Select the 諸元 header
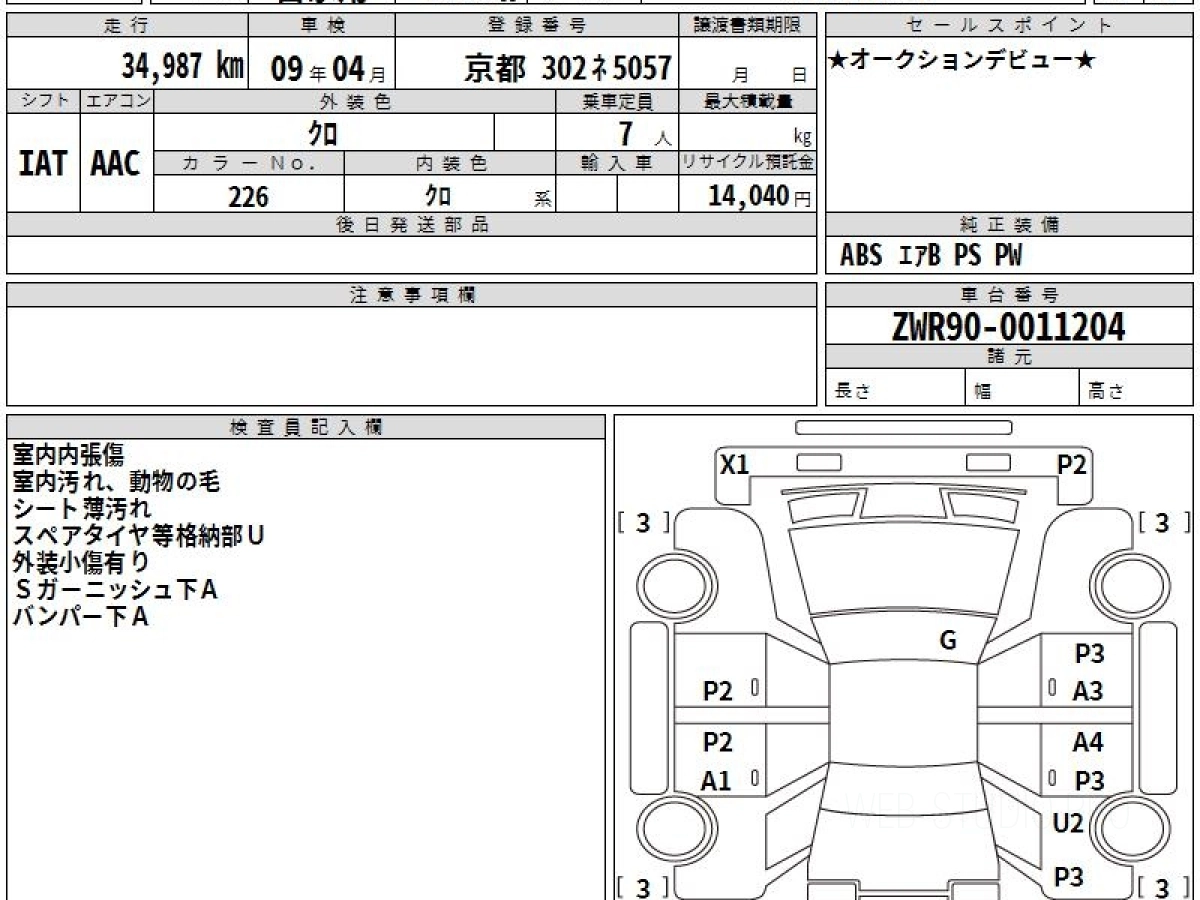Image resolution: width=1200 pixels, height=900 pixels. pyautogui.click(x=1009, y=357)
